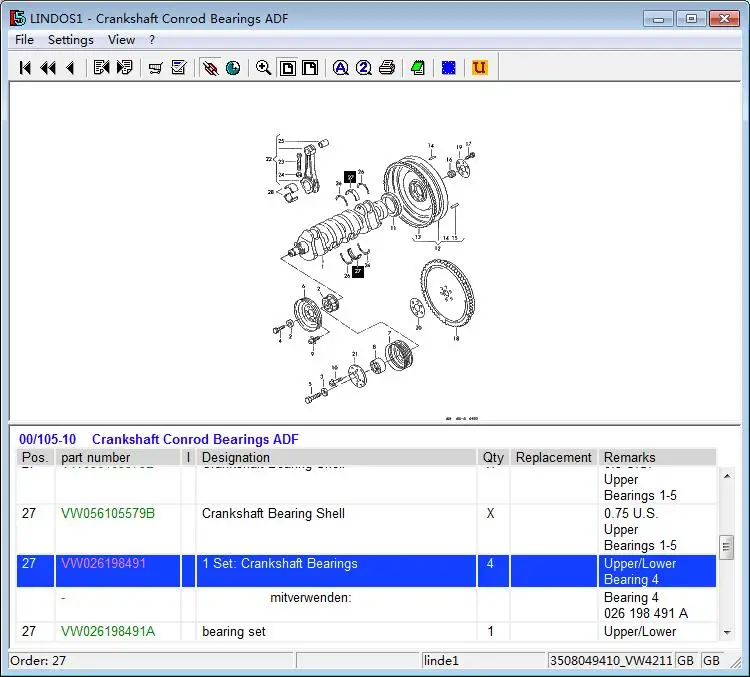Click the magnifier zoom-in icon
The height and width of the screenshot is (677, 750).
(x=264, y=68)
